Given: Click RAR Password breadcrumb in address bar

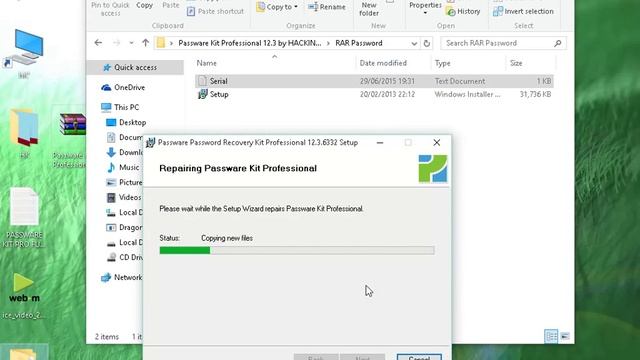Looking at the screenshot, I should pyautogui.click(x=359, y=43).
